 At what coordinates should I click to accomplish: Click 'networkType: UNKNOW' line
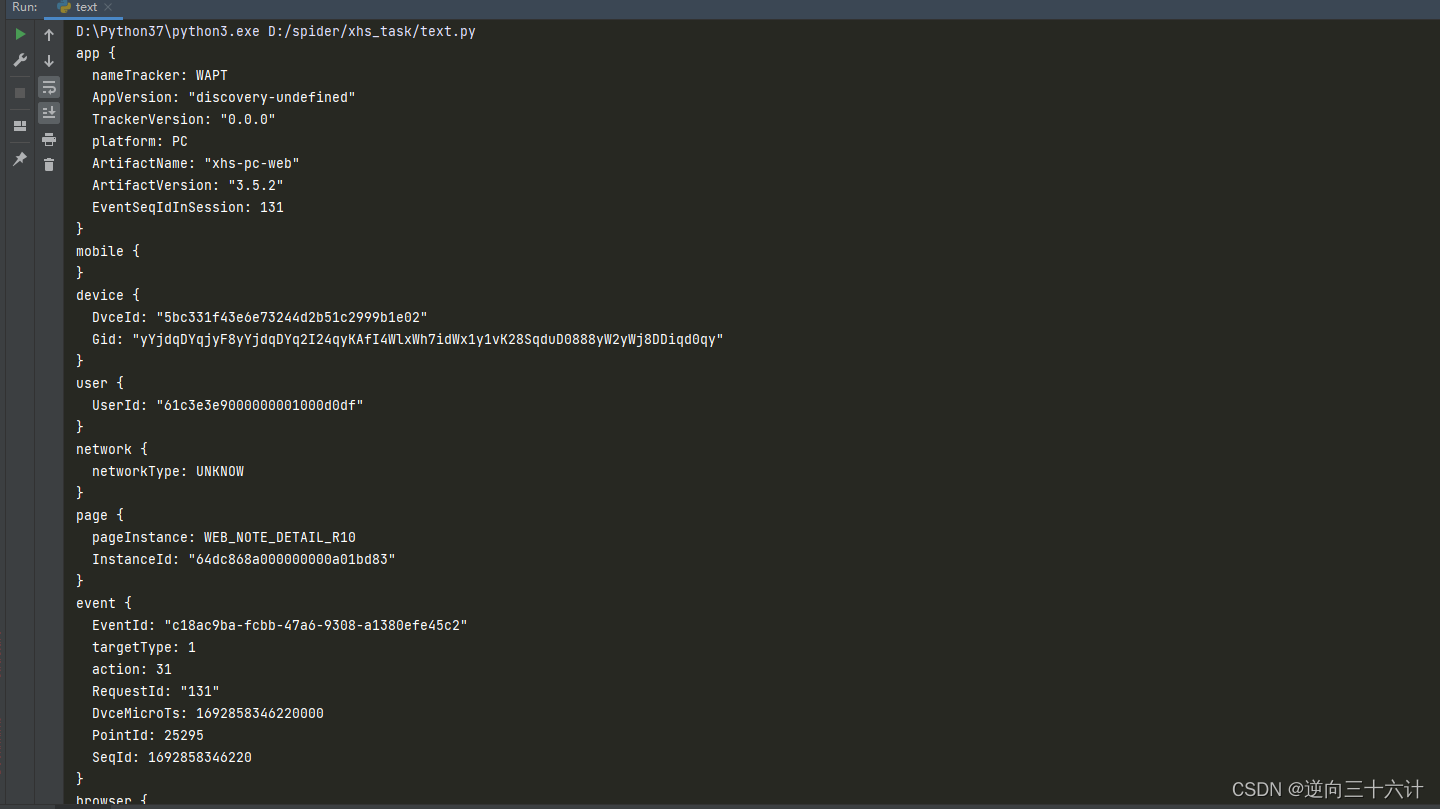[x=168, y=471]
